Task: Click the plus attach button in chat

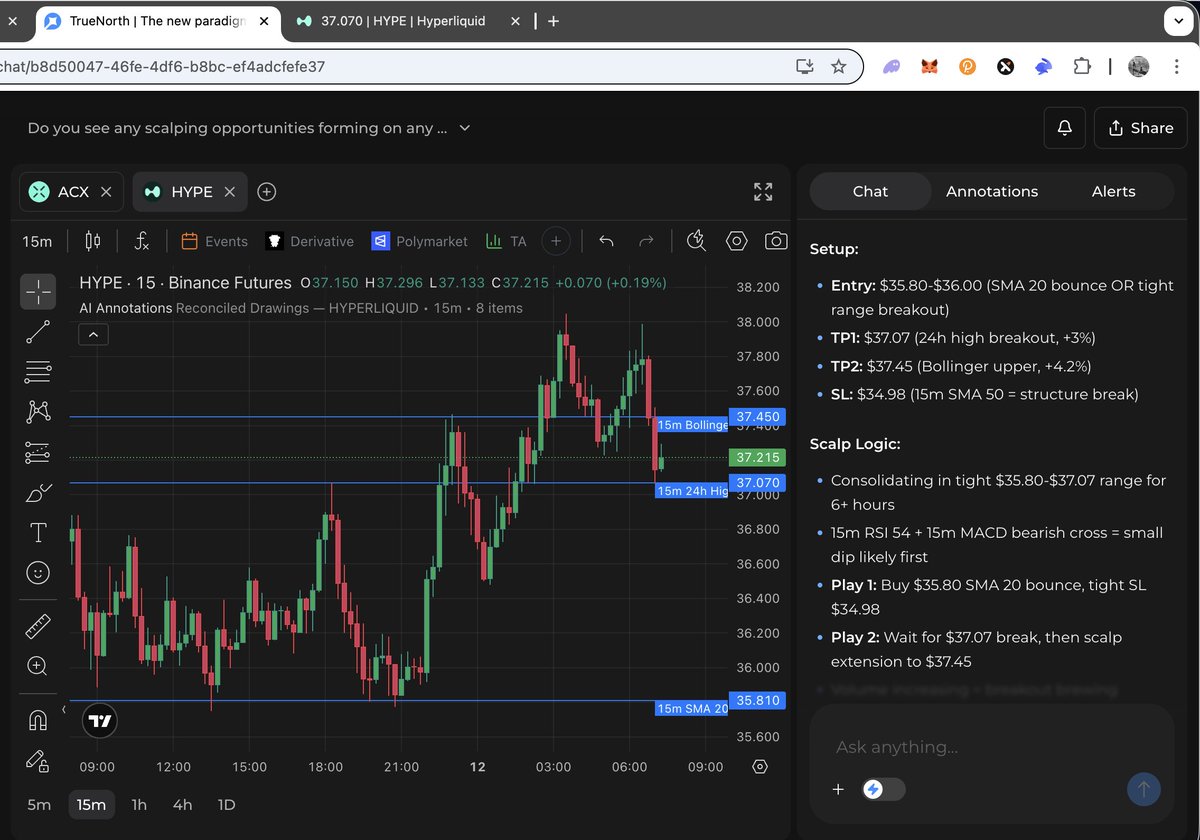Action: pyautogui.click(x=838, y=789)
